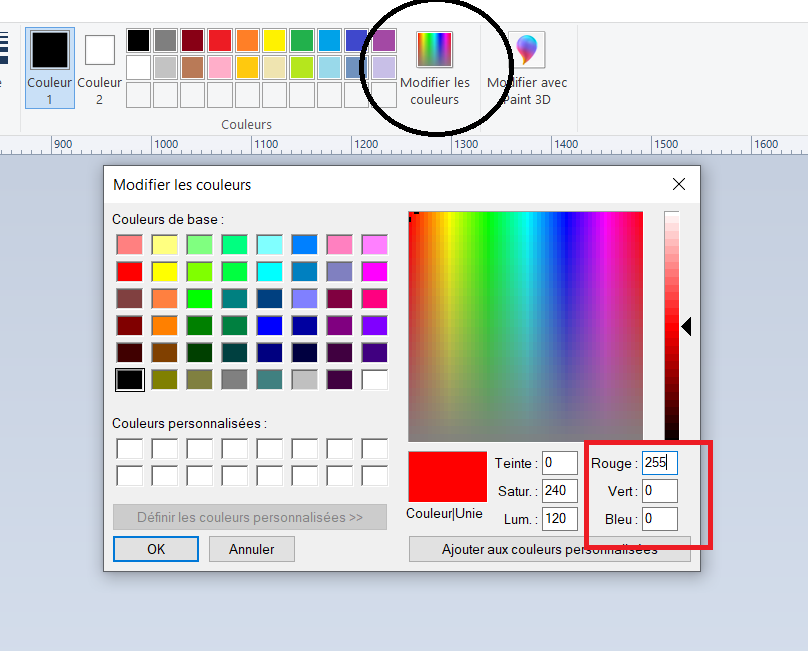Click the luminosity slider arrow
This screenshot has height=651, width=808.
686,326
